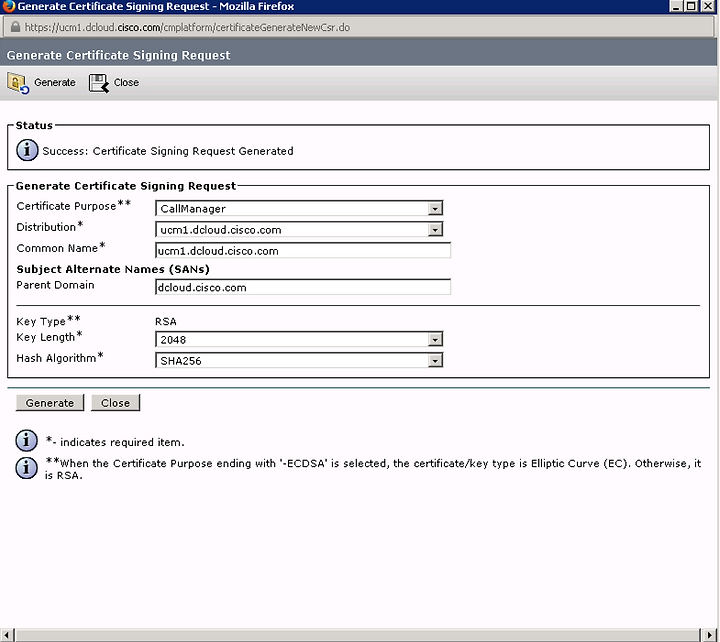Click the status info icon beside Success message
Screen dimensions: 720x642
27,150
